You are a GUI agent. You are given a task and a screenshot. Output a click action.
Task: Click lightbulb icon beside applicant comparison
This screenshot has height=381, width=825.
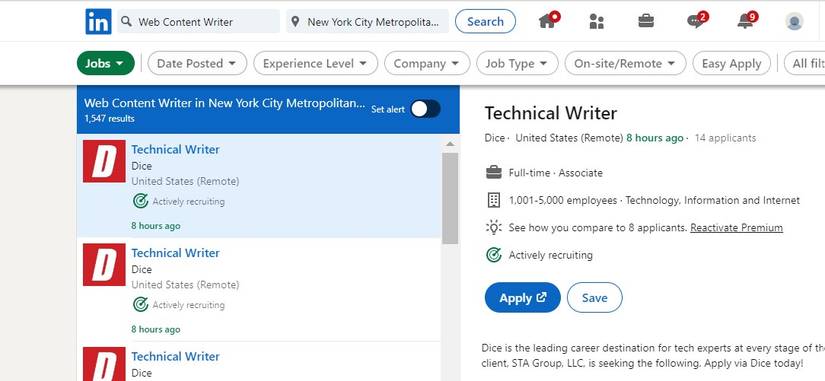pos(494,227)
